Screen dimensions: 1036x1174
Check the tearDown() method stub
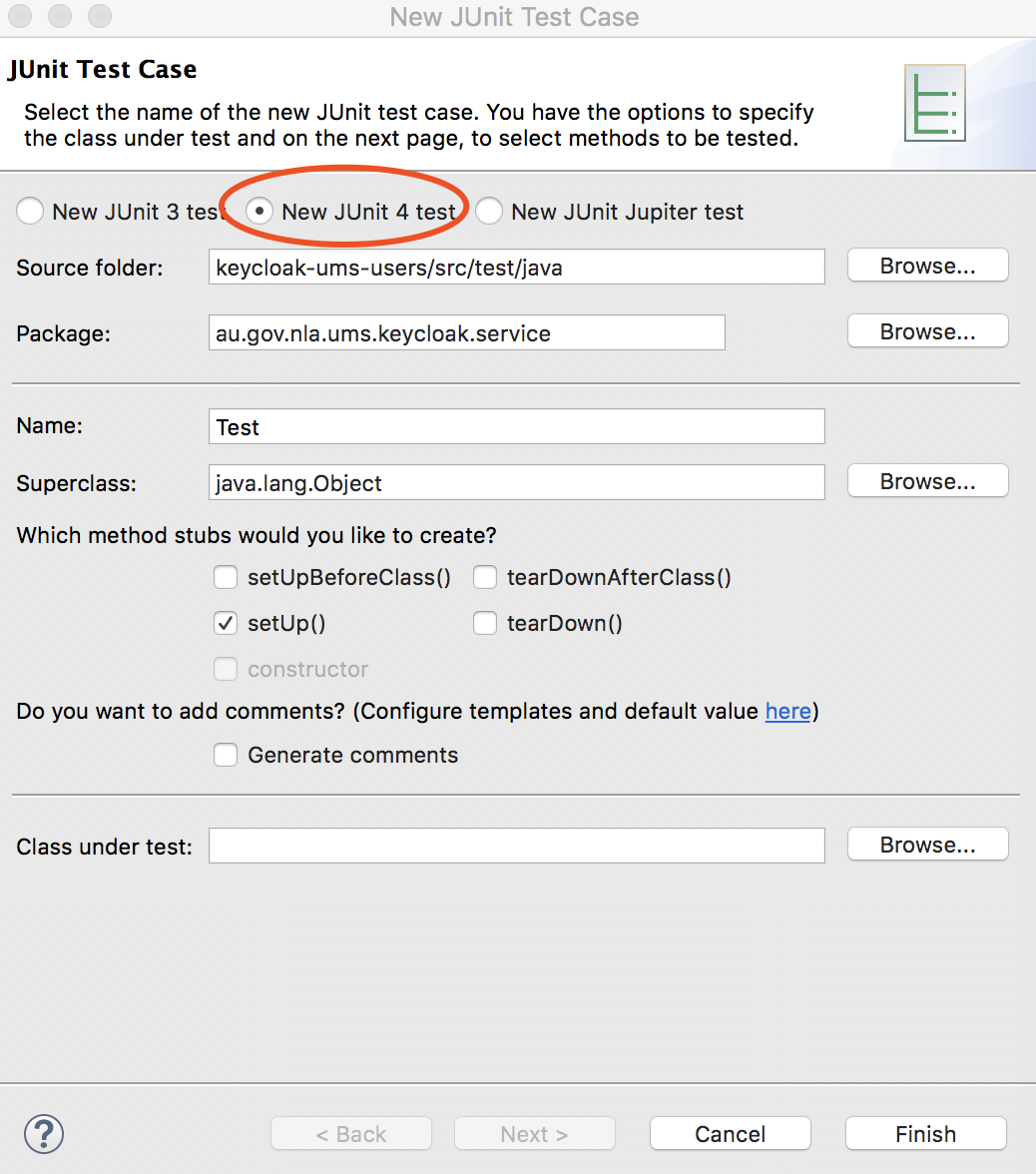pyautogui.click(x=484, y=623)
